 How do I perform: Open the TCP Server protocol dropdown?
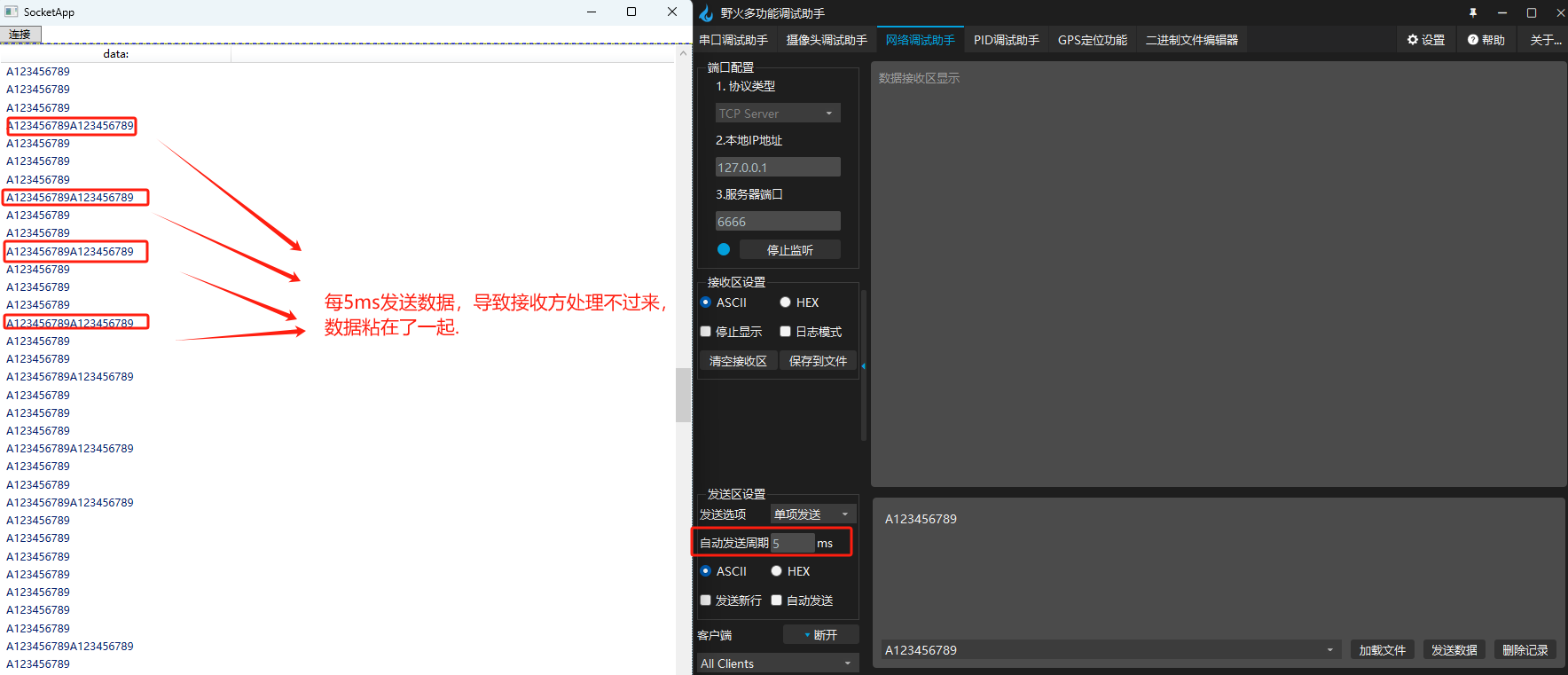[x=778, y=114]
